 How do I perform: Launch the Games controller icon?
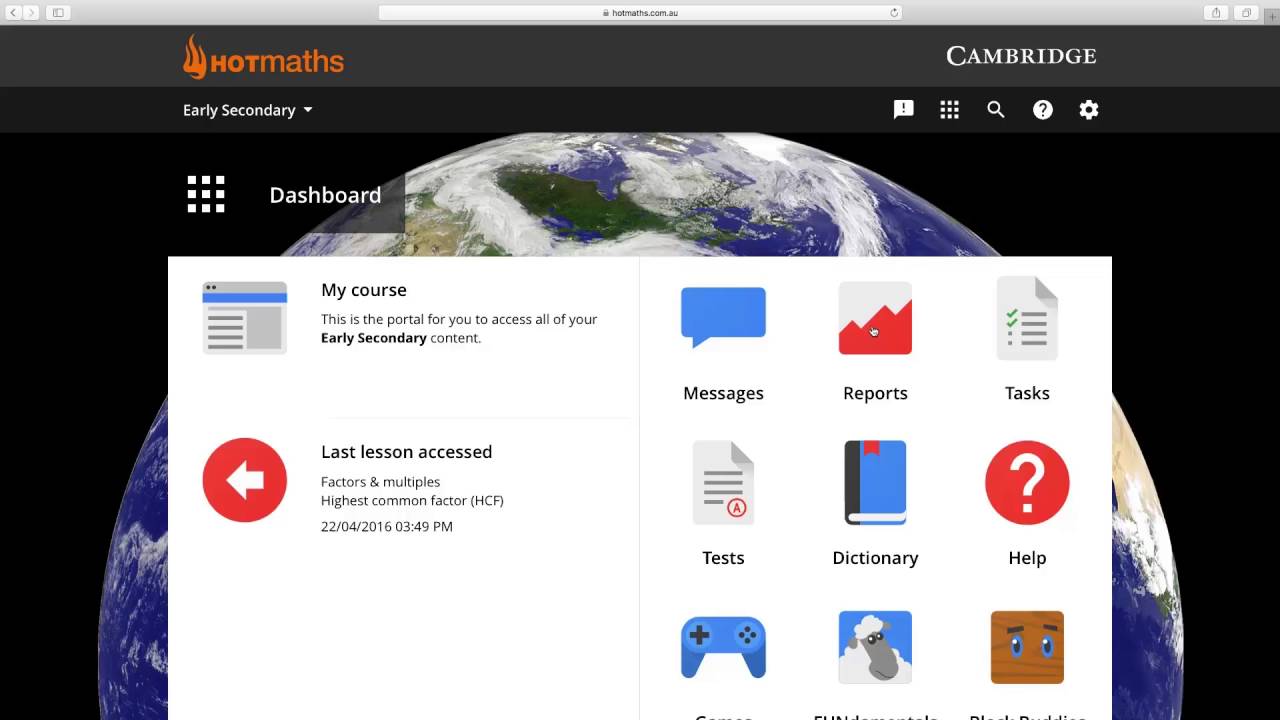(723, 647)
